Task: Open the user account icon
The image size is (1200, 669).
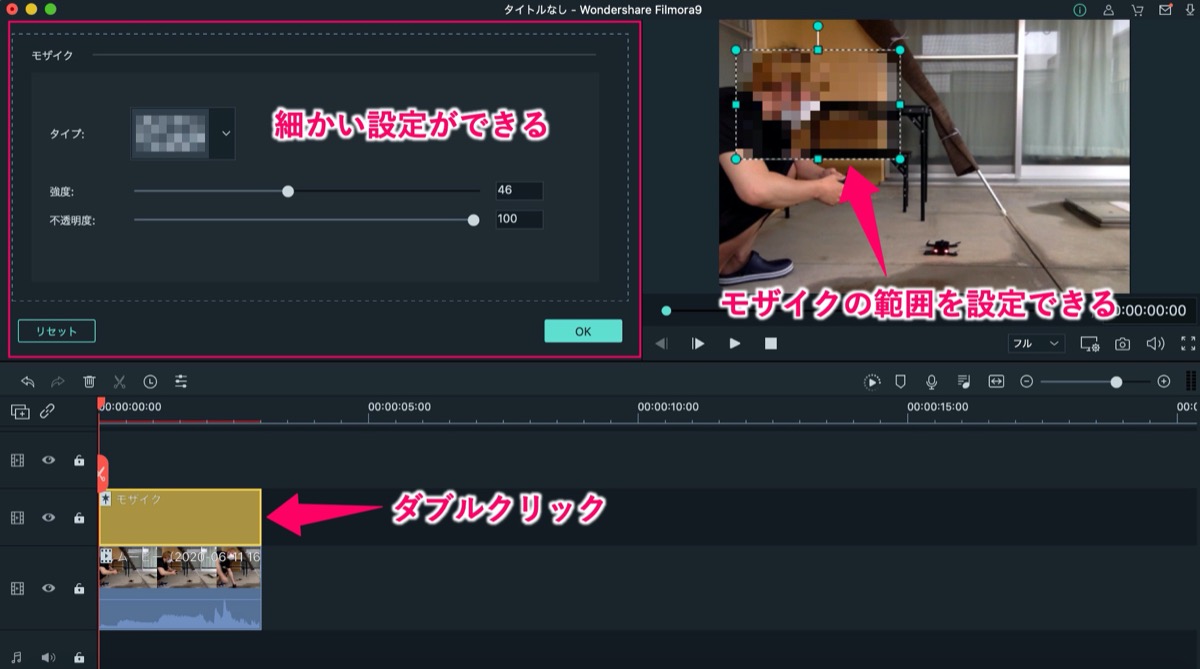Action: (x=1108, y=9)
